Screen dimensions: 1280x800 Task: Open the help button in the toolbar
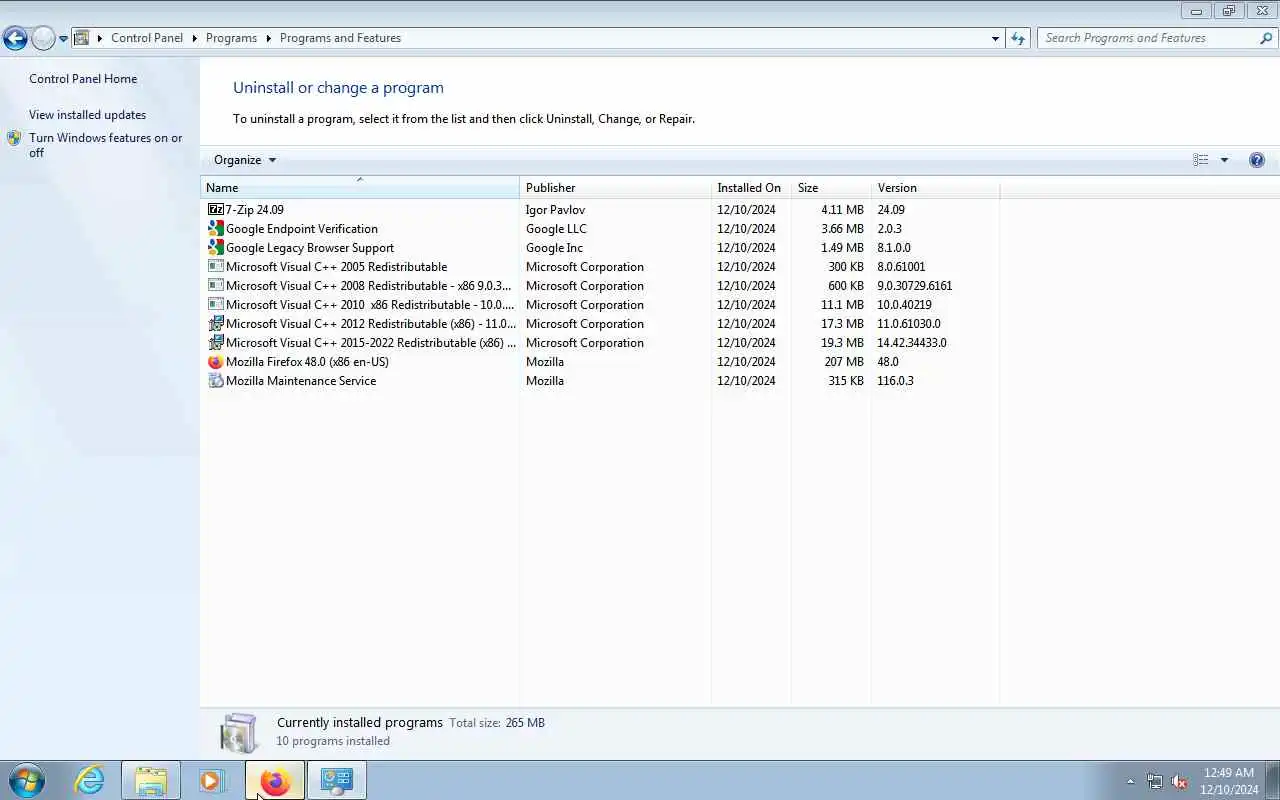tap(1257, 160)
